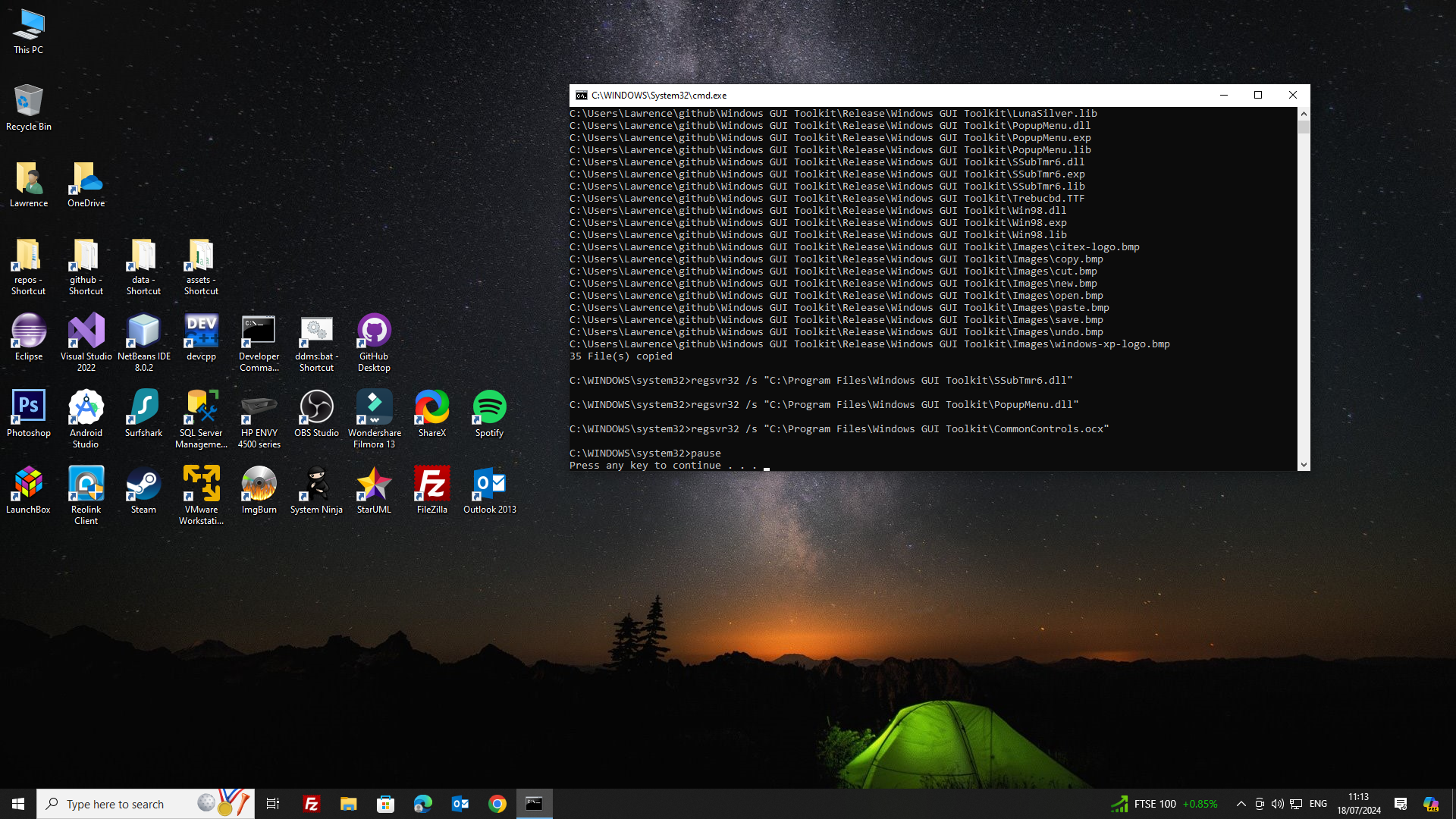Click the volume icon in the system tray
The height and width of the screenshot is (819, 1456).
coord(1277,804)
